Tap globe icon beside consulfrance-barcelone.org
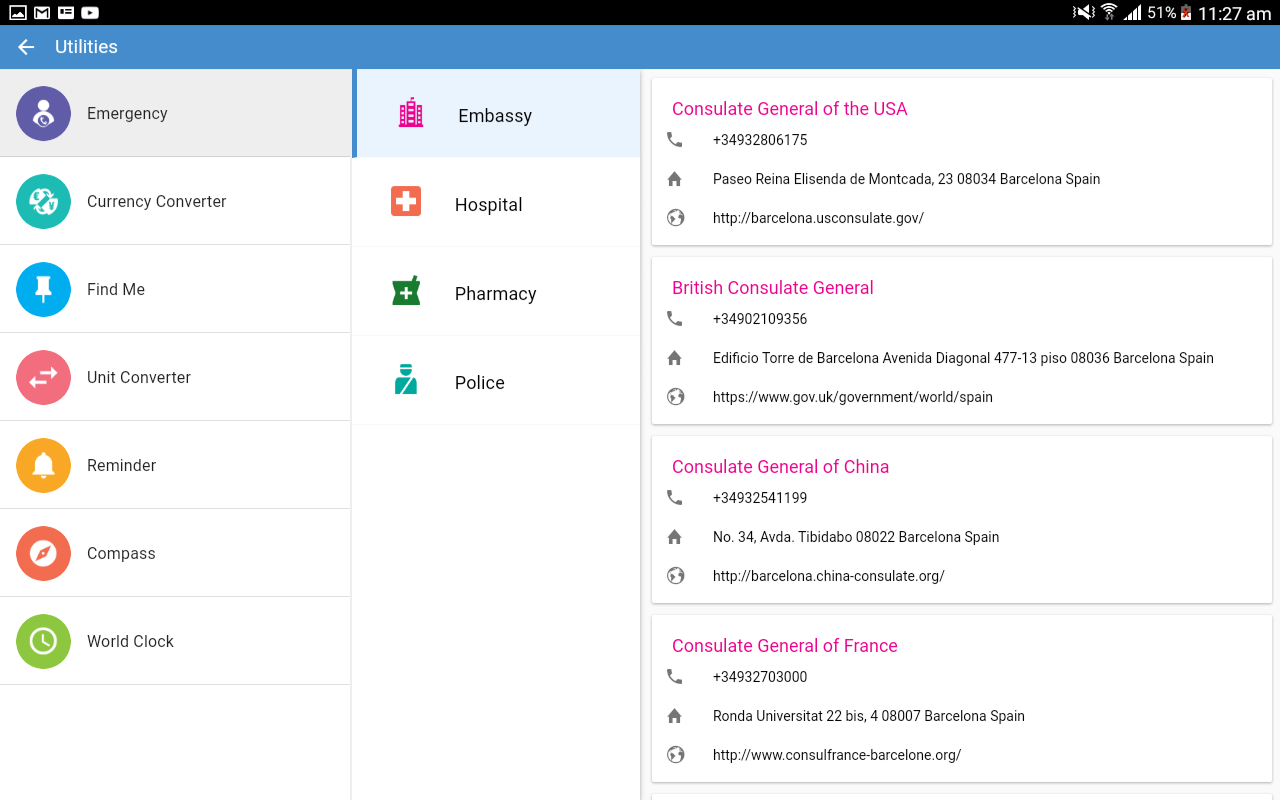 click(676, 755)
